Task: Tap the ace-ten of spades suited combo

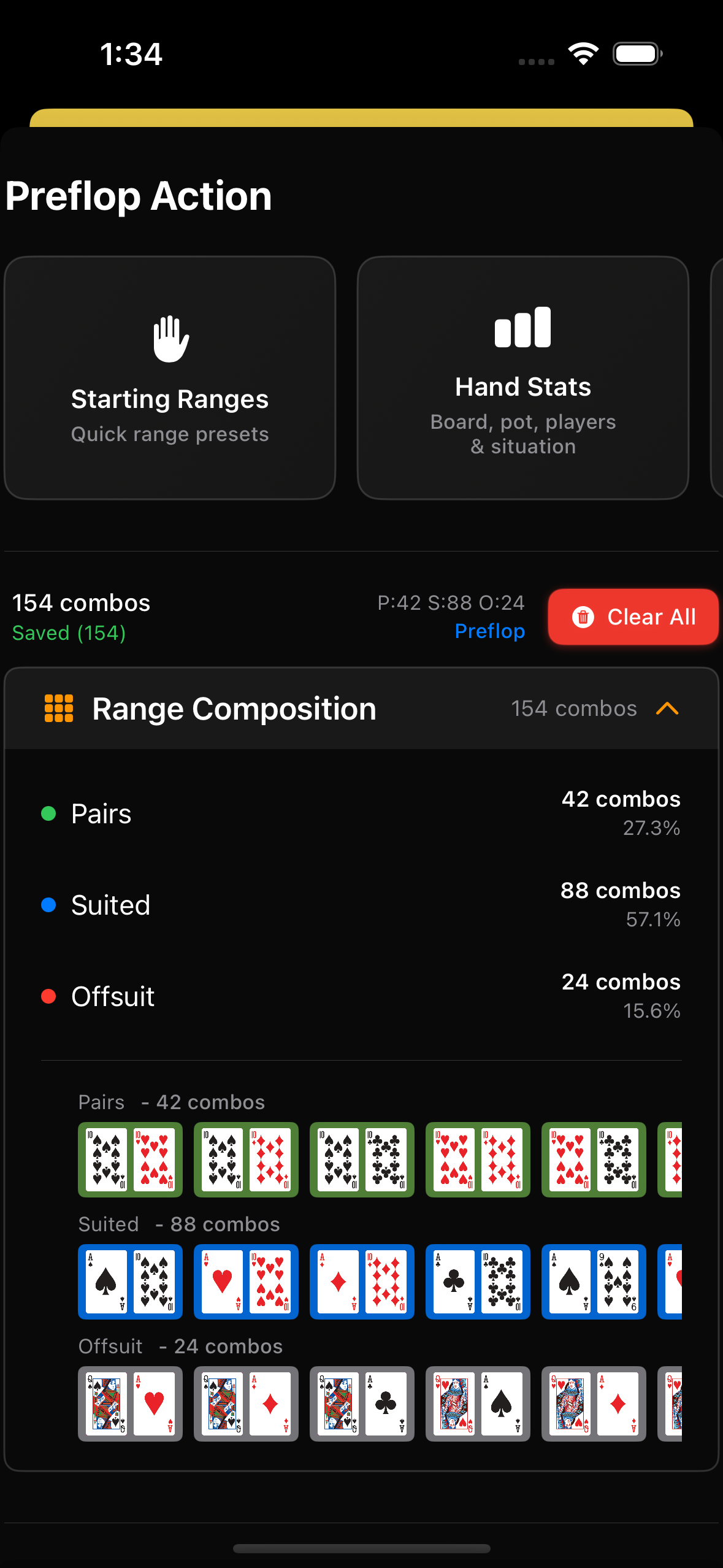Action: coord(130,1282)
